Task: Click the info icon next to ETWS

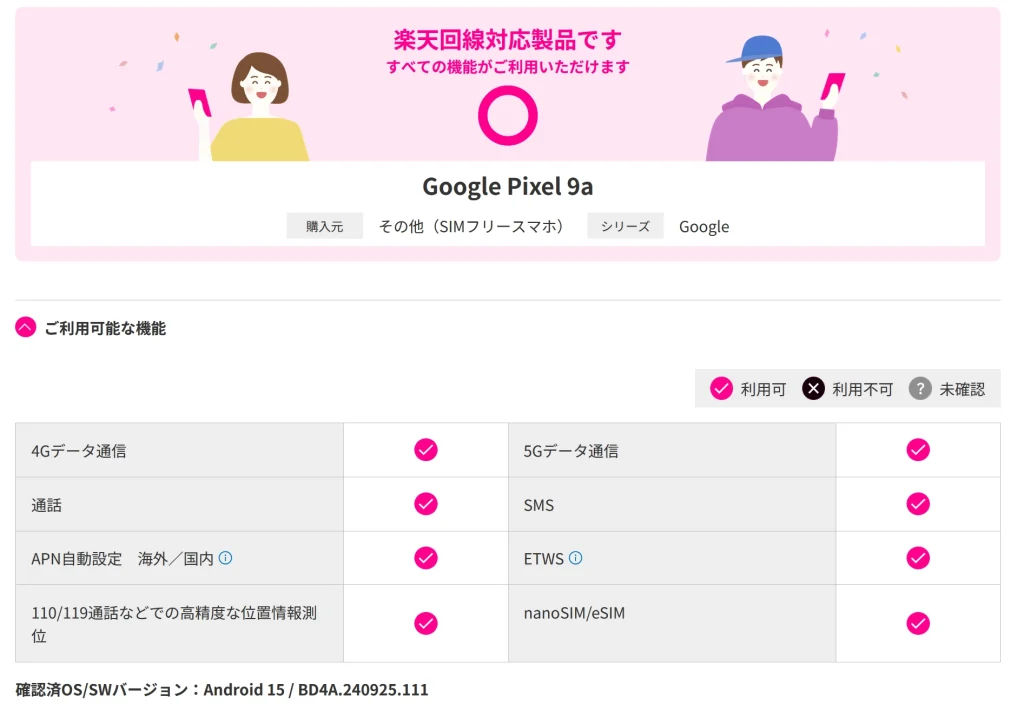Action: click(x=575, y=558)
